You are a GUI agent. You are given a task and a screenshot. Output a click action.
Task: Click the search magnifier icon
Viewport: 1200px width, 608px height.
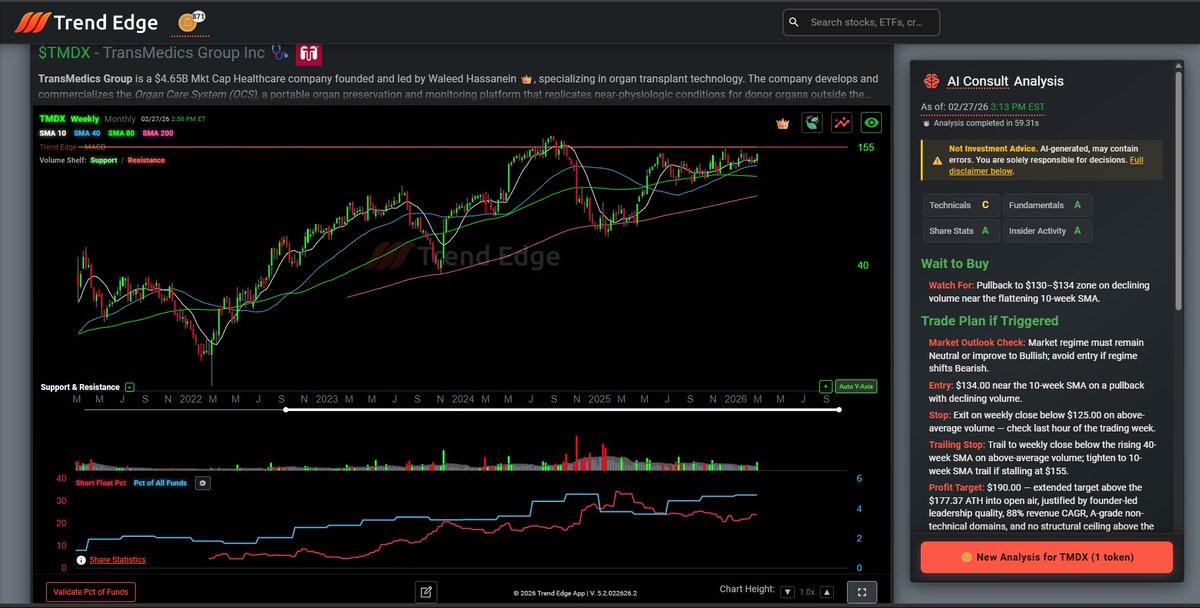click(x=794, y=22)
